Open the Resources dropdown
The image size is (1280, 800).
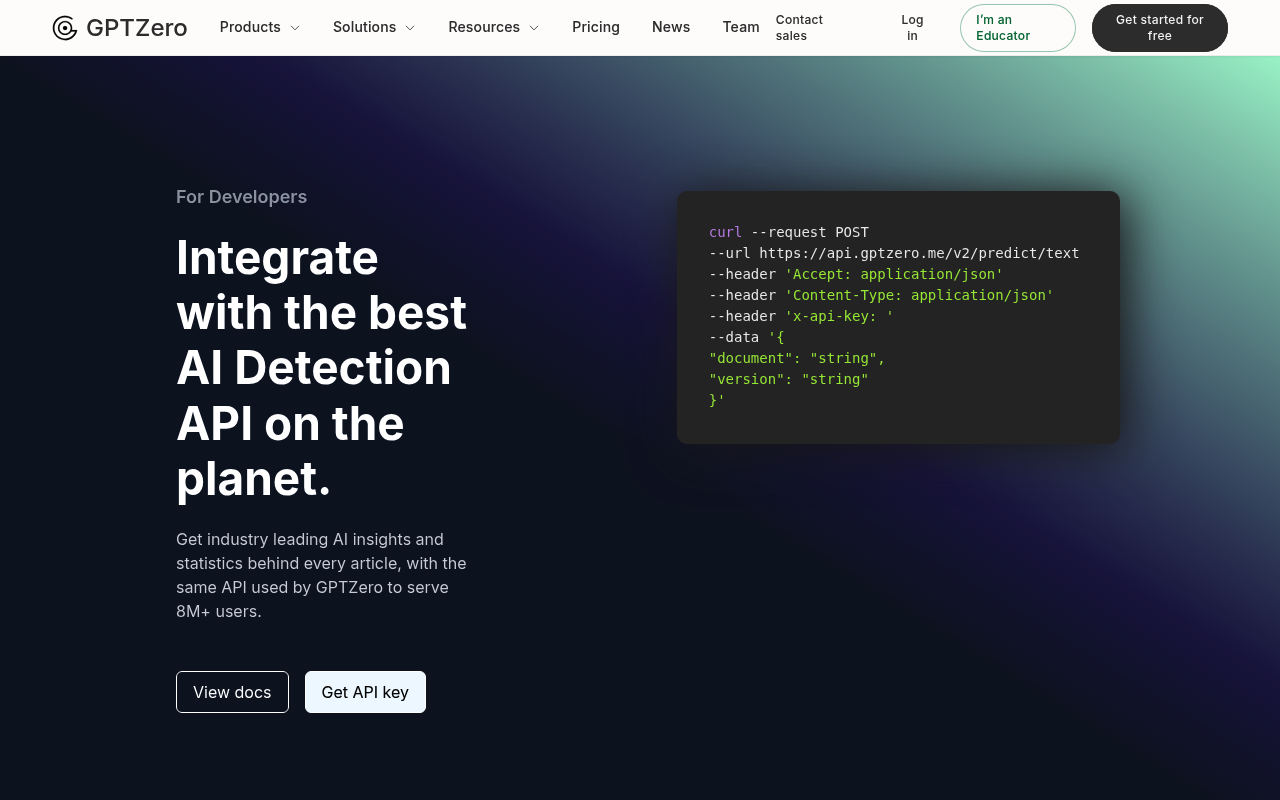[494, 27]
